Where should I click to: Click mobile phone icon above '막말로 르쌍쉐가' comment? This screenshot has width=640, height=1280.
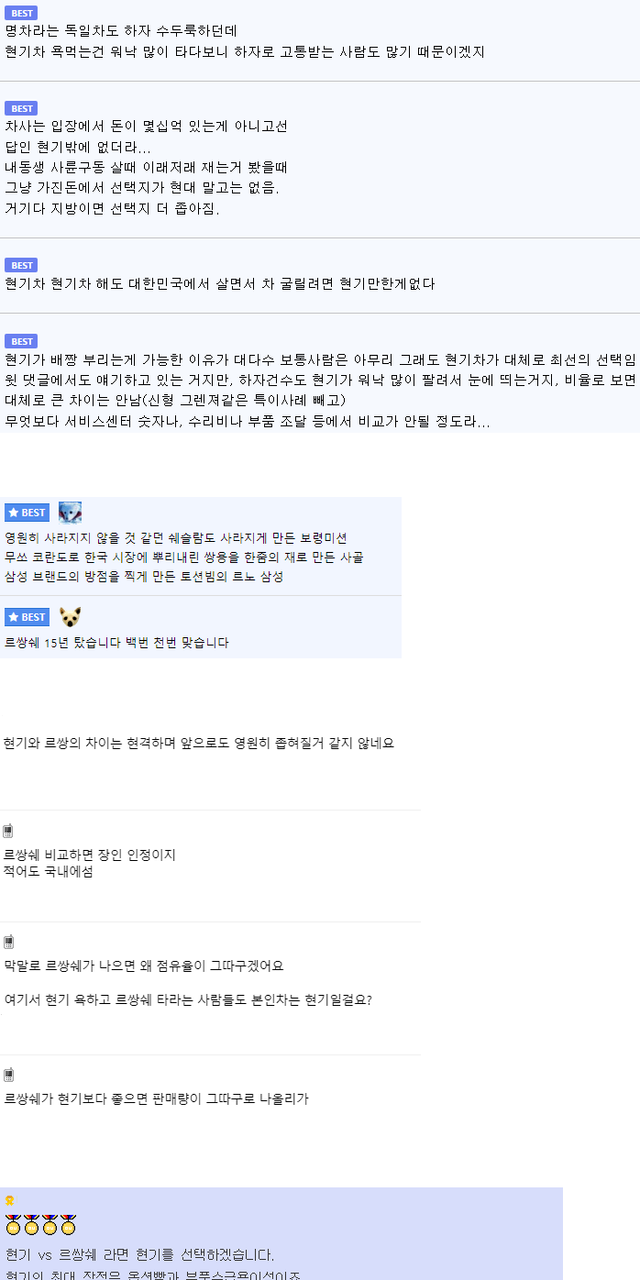tap(8, 942)
